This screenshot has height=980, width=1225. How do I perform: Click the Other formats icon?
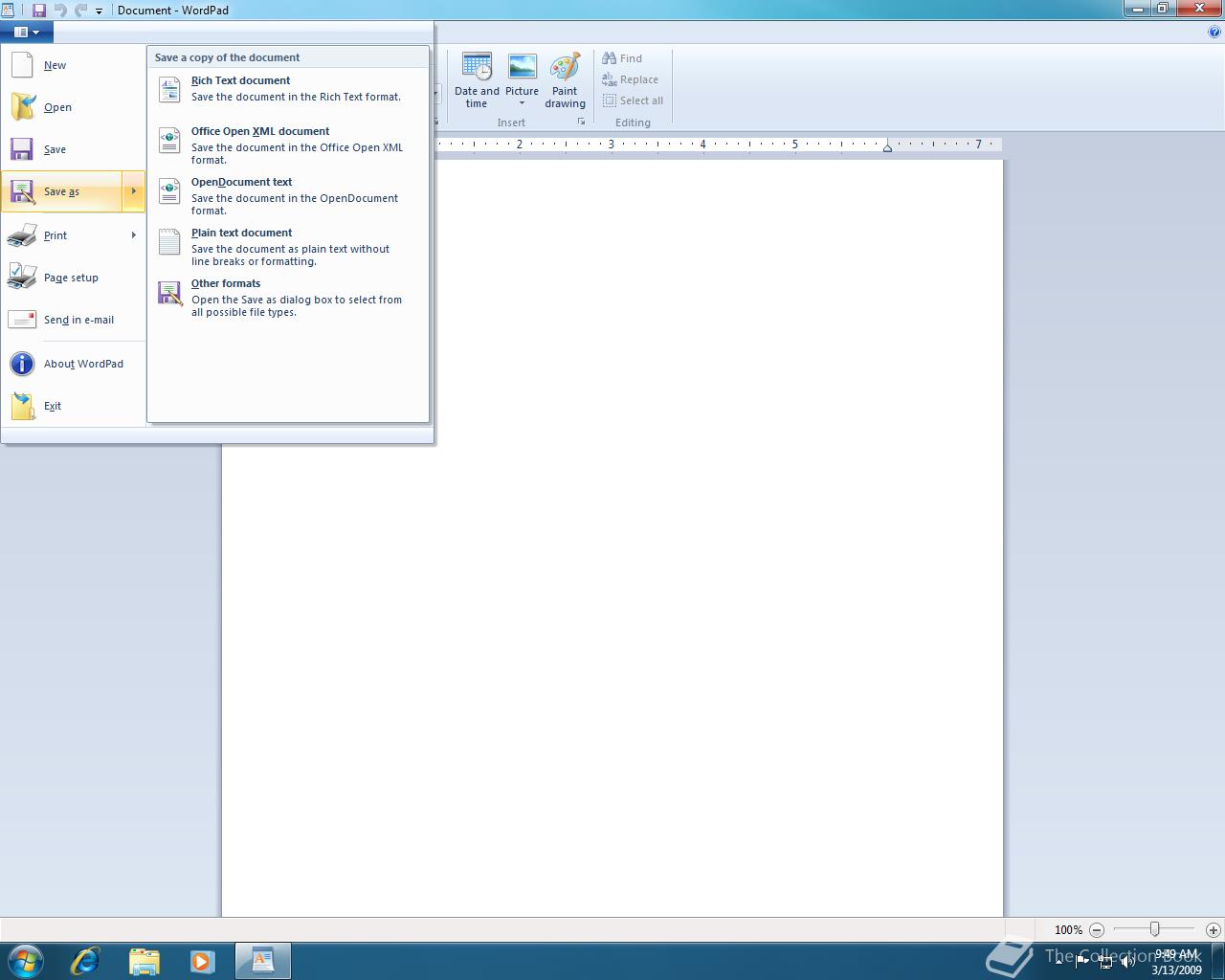tap(169, 293)
